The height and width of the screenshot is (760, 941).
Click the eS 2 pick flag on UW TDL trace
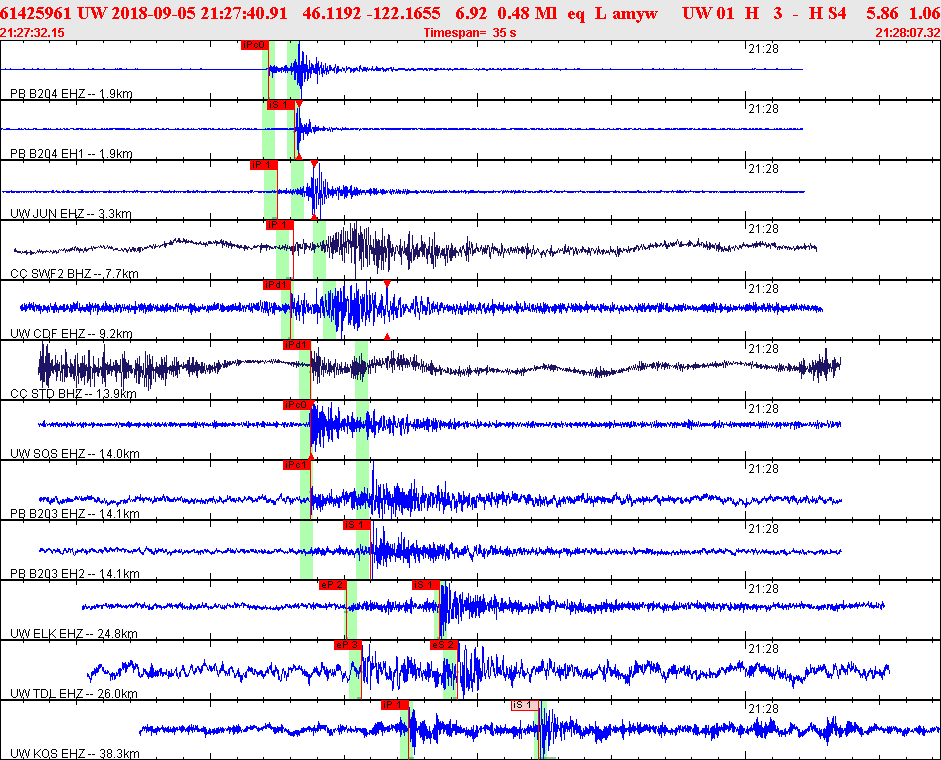(x=444, y=645)
